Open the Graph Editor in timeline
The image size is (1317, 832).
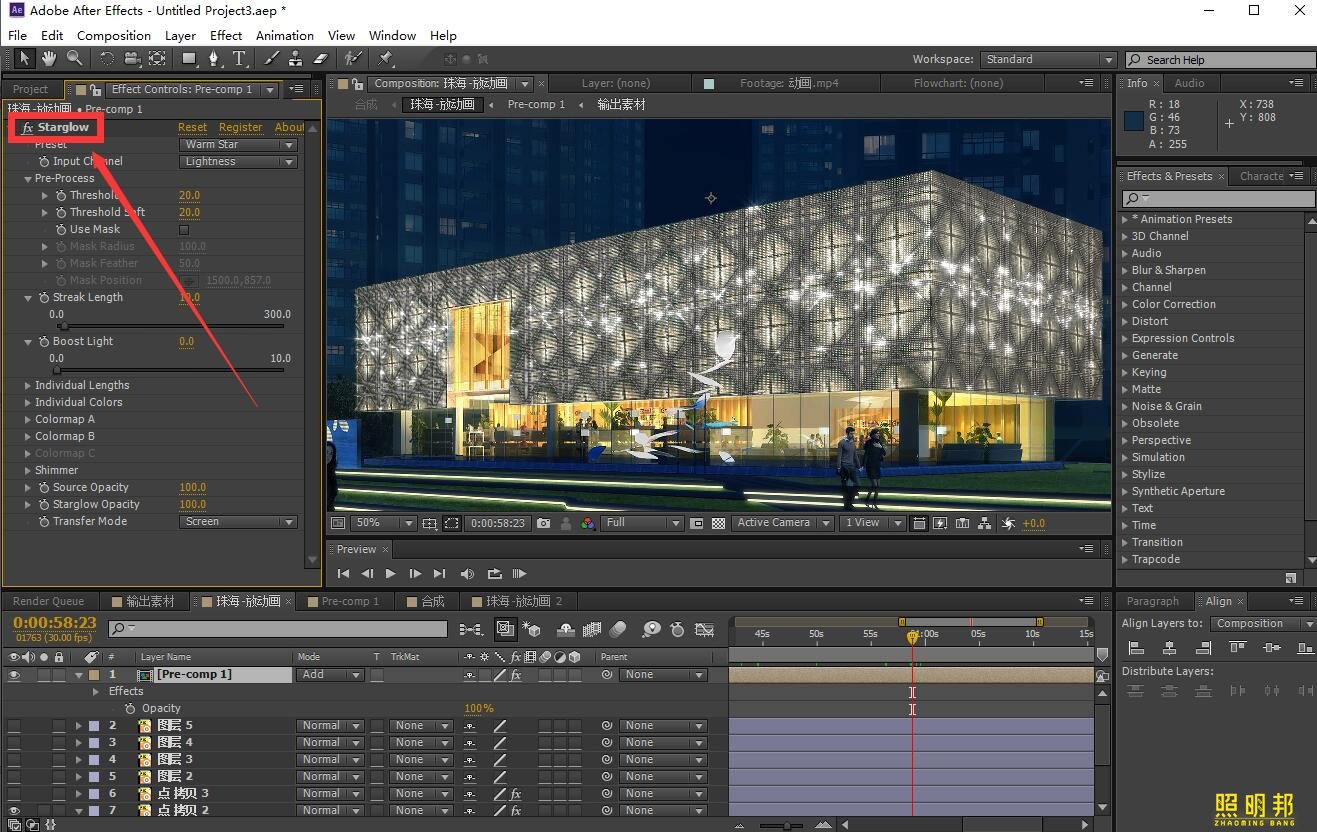(x=705, y=629)
